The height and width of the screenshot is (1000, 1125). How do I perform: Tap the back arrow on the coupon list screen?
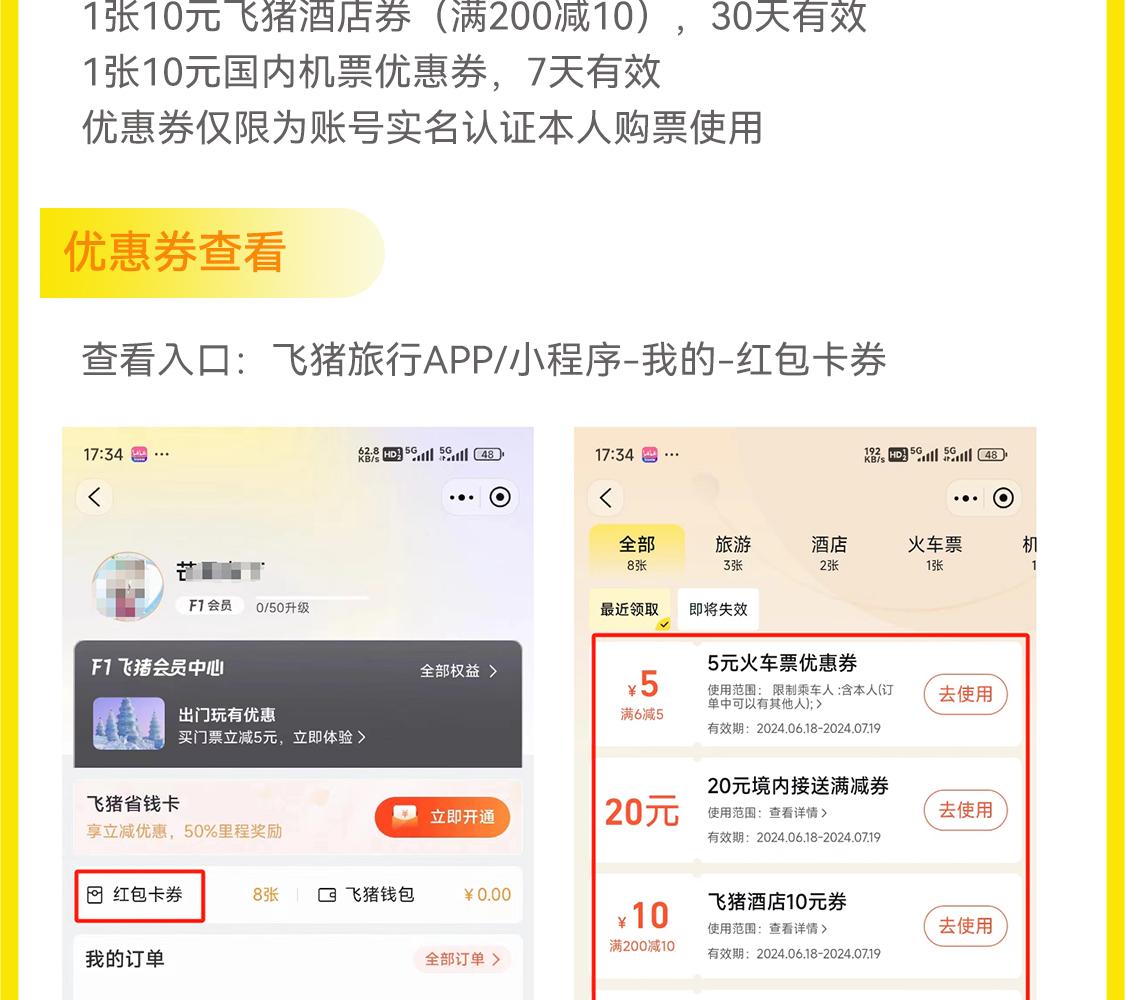pyautogui.click(x=606, y=498)
